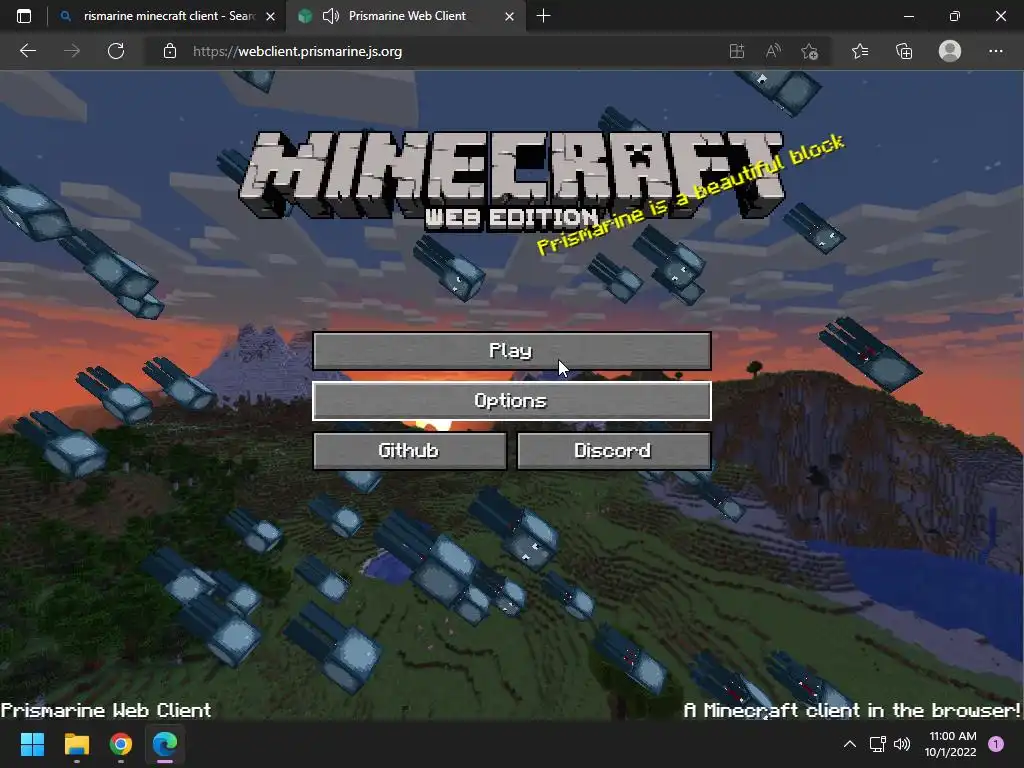Launch Google Chrome from the taskbar
1024x768 pixels.
[x=121, y=744]
